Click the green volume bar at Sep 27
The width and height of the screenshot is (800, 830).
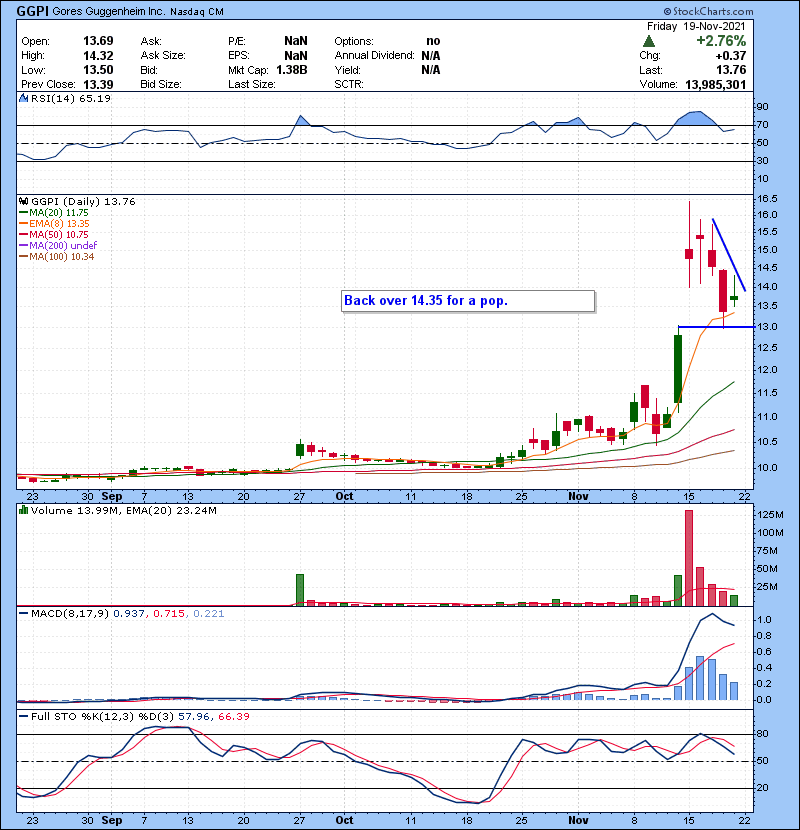pos(300,590)
